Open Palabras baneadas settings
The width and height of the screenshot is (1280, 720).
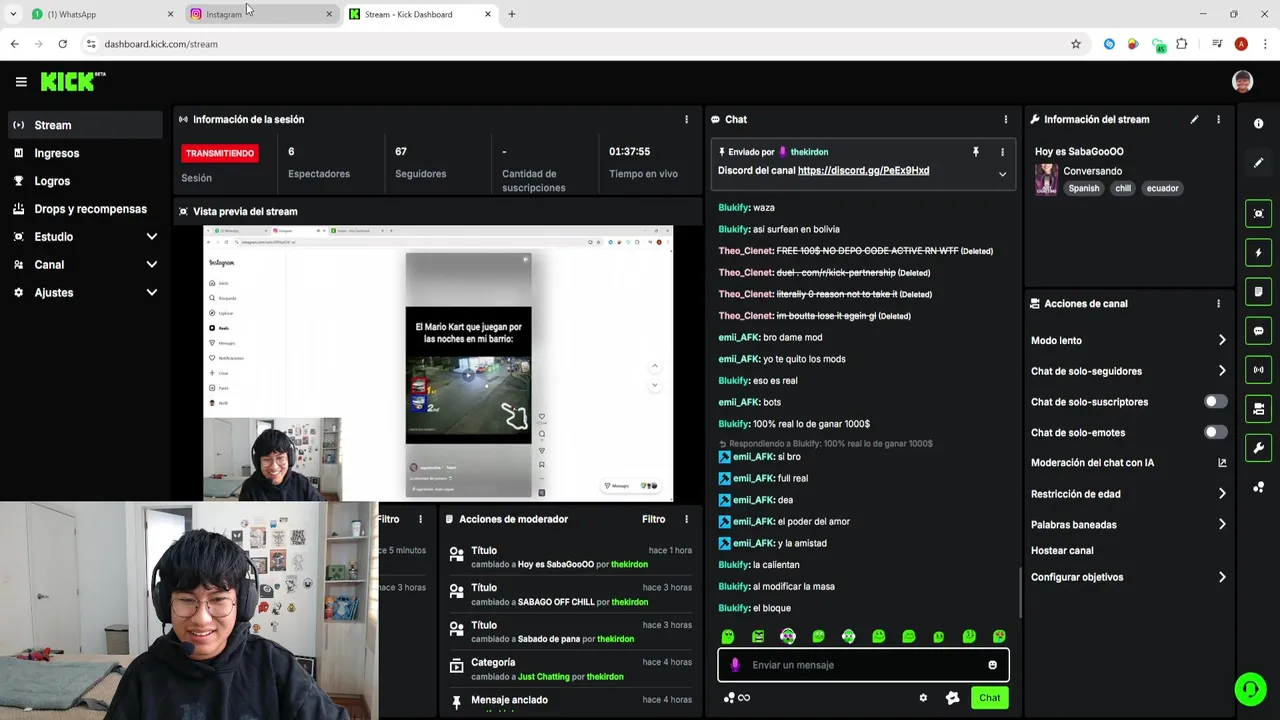coord(1128,525)
